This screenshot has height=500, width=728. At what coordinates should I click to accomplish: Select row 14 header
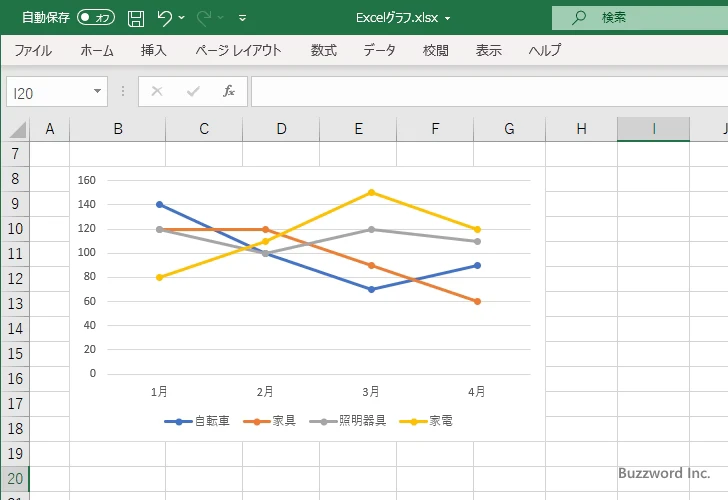pos(15,329)
